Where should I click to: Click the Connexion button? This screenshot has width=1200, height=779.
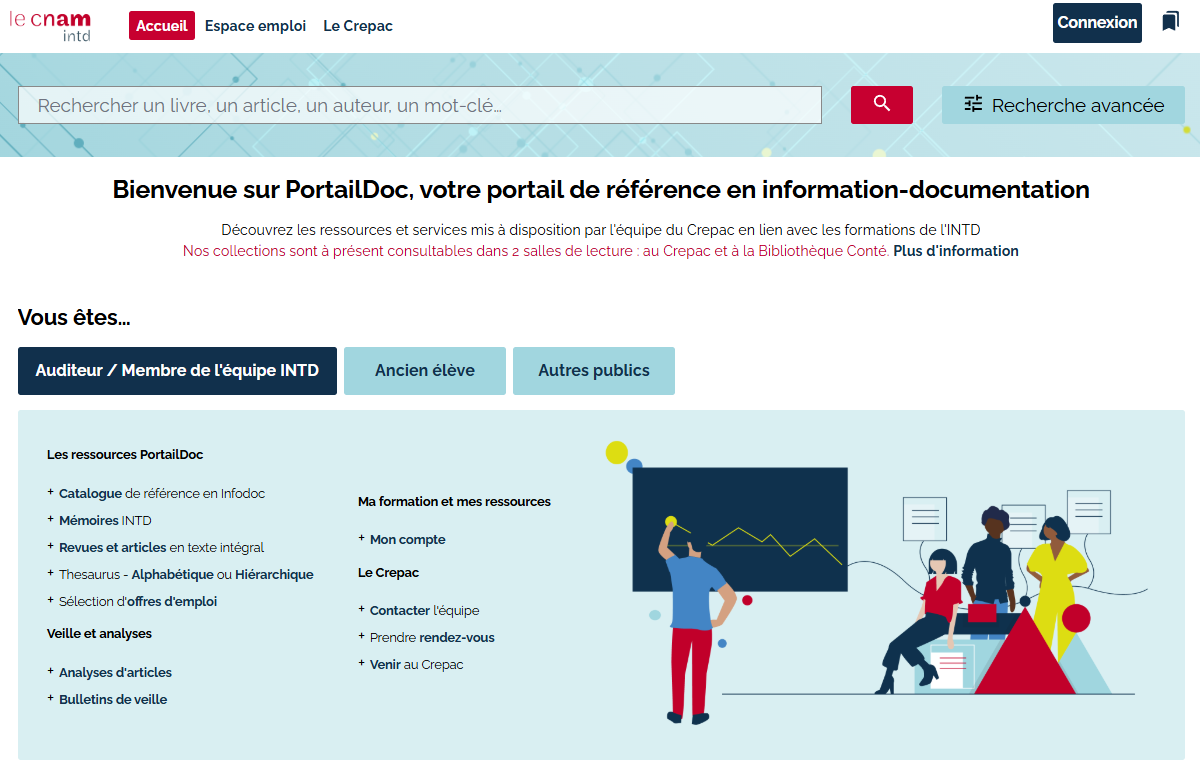(1097, 23)
